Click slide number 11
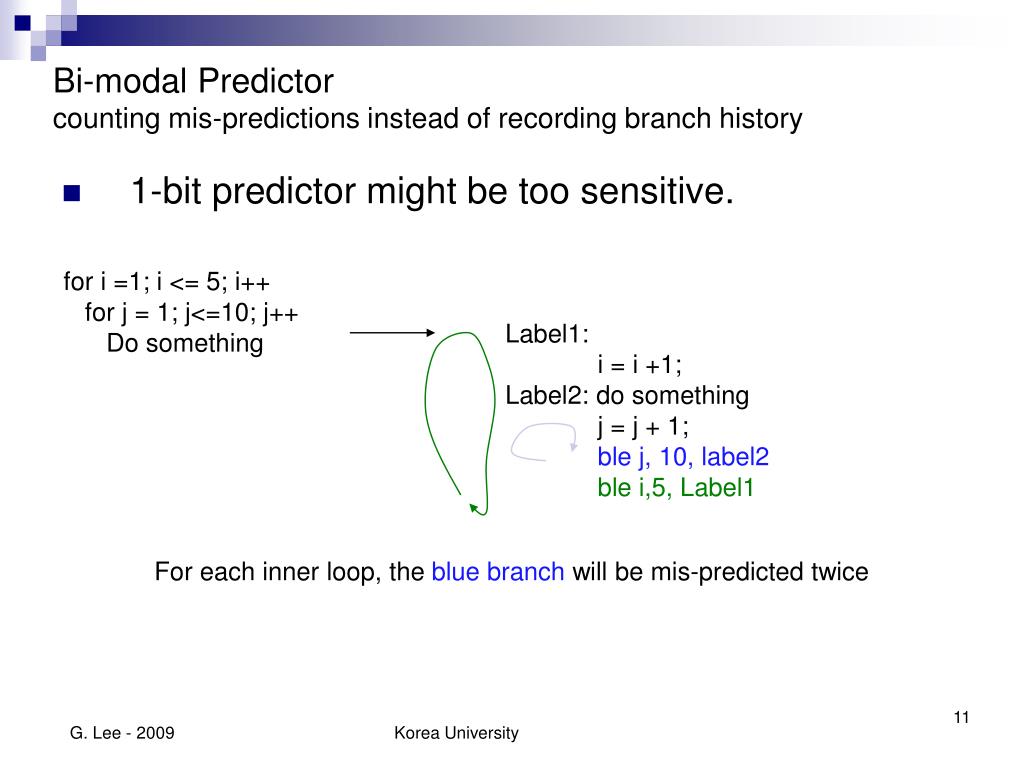This screenshot has height=768, width=1024. tap(961, 718)
